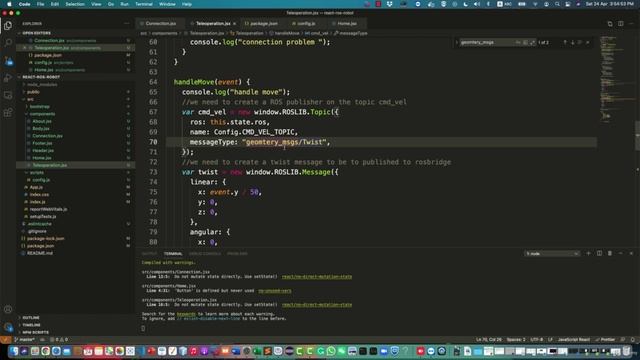The height and width of the screenshot is (360, 640).
Task: Click Ln 70, Col 26 cursor position
Action: tap(489, 340)
